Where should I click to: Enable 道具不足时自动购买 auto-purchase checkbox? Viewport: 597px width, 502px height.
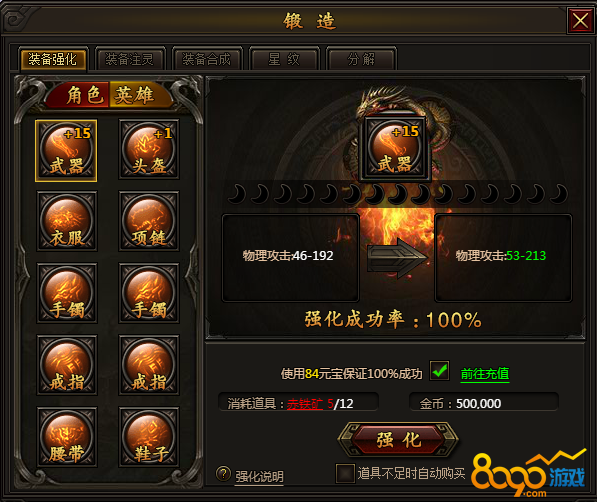coord(345,473)
